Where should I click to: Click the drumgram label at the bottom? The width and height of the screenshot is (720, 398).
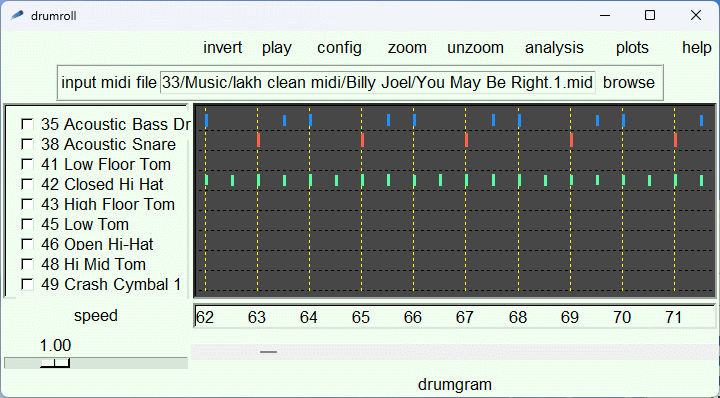(455, 385)
